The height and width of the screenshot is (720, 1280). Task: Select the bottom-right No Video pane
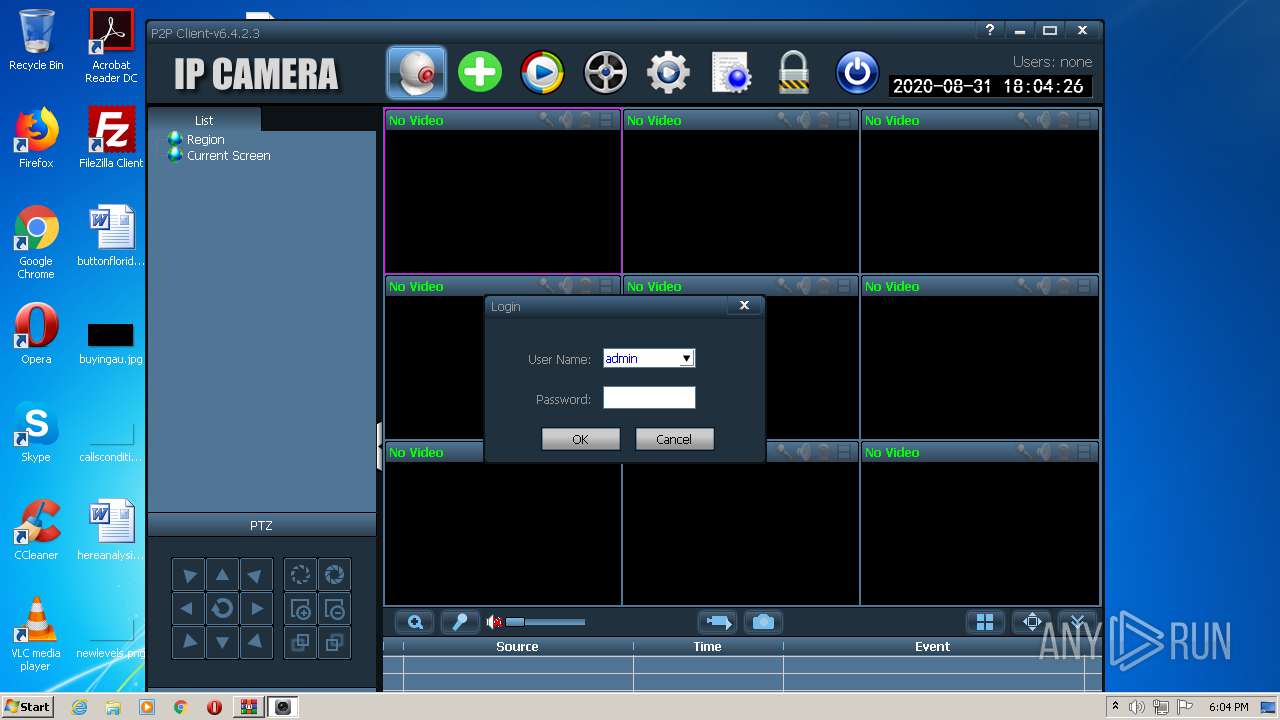tap(980, 523)
